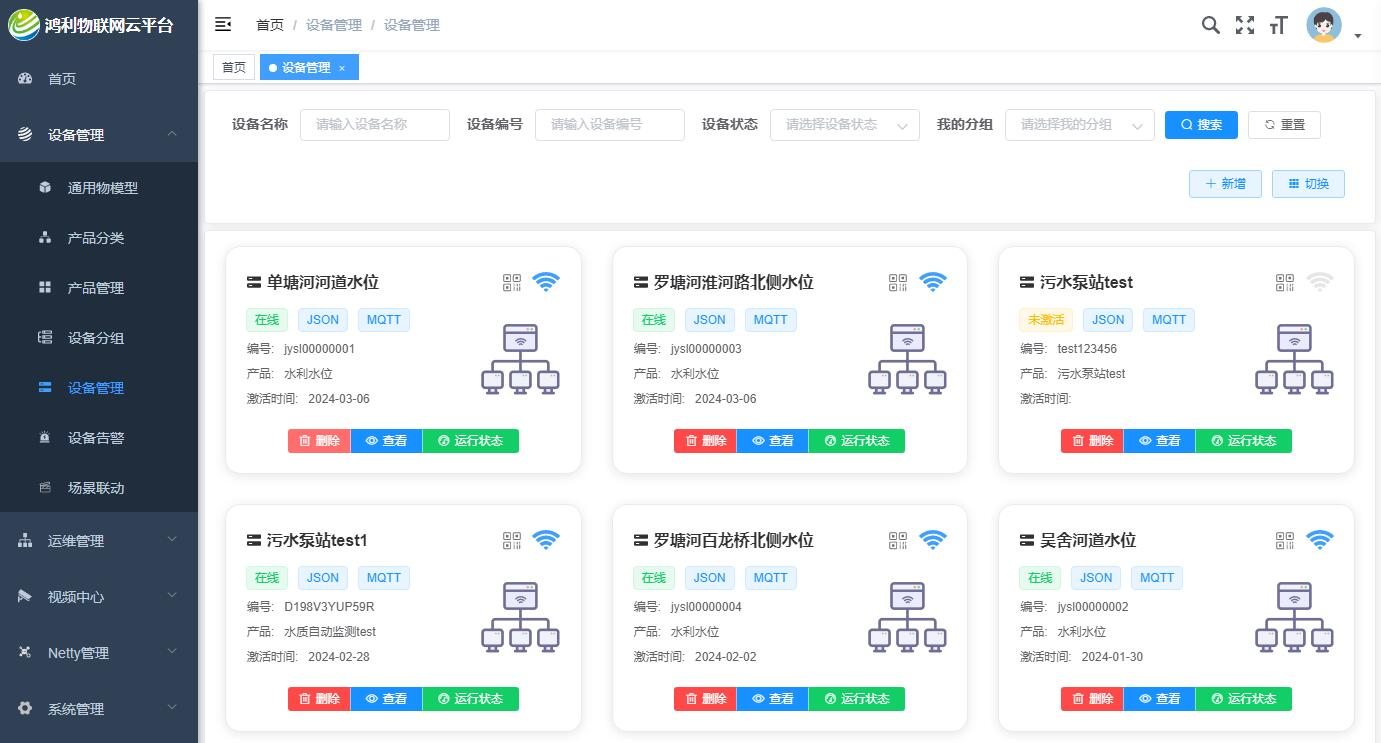Click the QR code icon on 吴舍河道水位
1381x743 pixels.
(x=1285, y=541)
